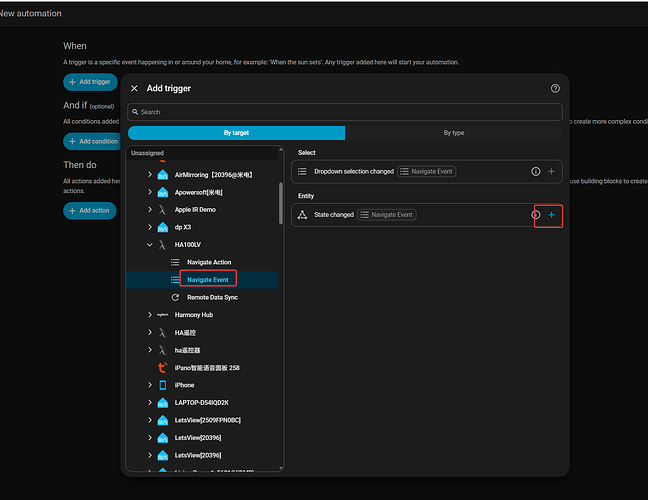Close the Add trigger dialog
The height and width of the screenshot is (500, 648).
(x=134, y=88)
